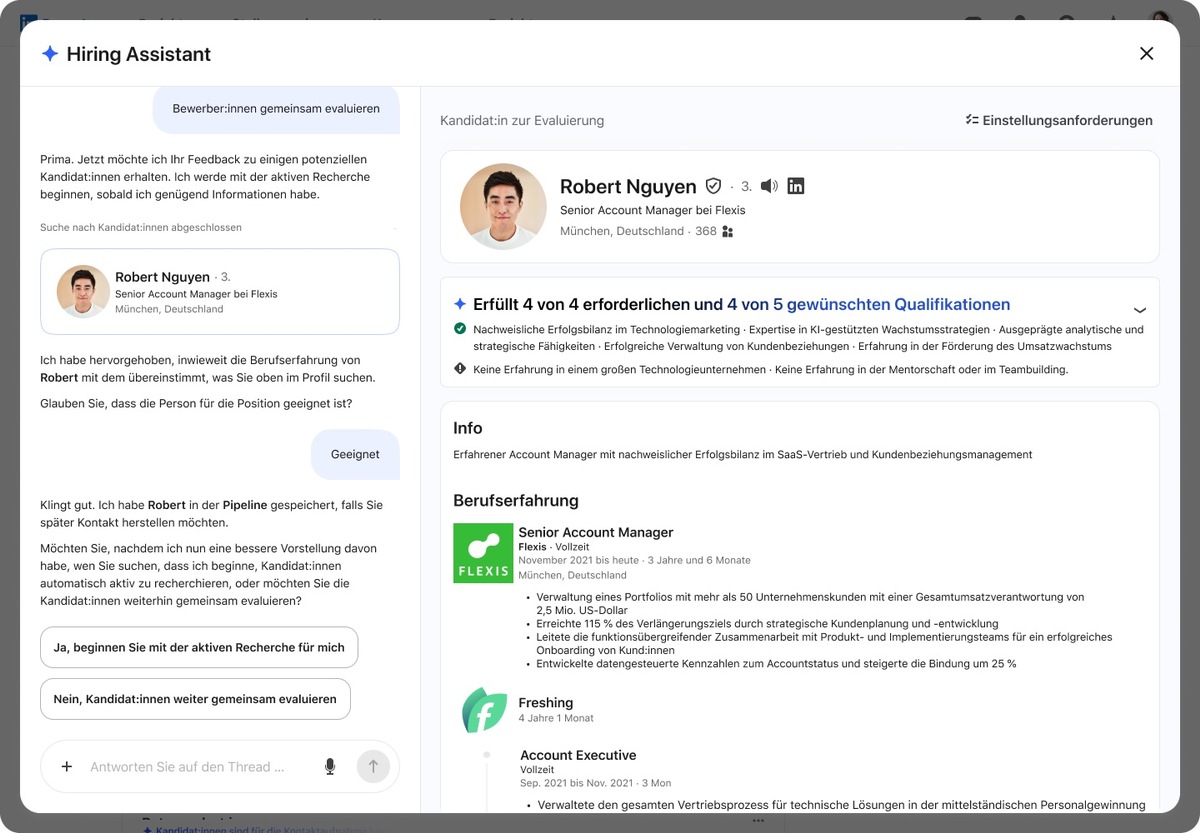Viewport: 1200px width, 833px height.
Task: Choose 'Ja, beginnen Sie mit der aktiven Recherche'
Action: tap(199, 647)
